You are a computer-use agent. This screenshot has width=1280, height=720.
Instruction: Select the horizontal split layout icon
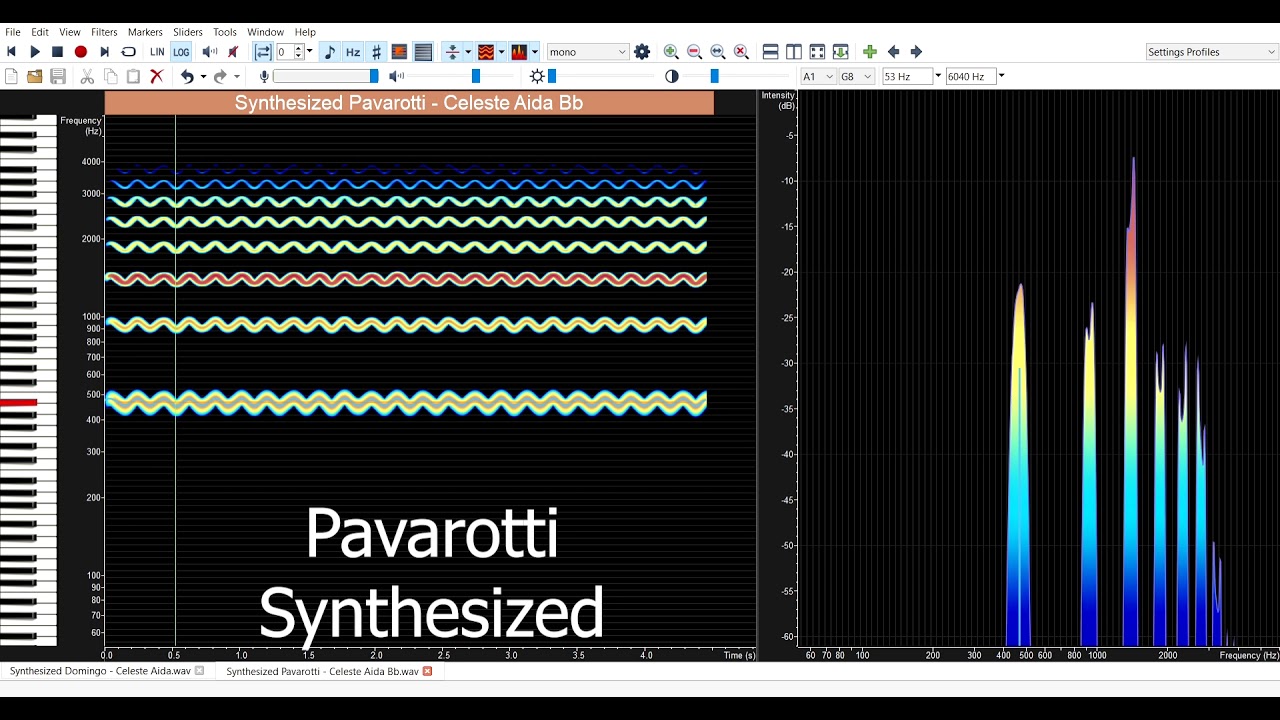[x=770, y=52]
